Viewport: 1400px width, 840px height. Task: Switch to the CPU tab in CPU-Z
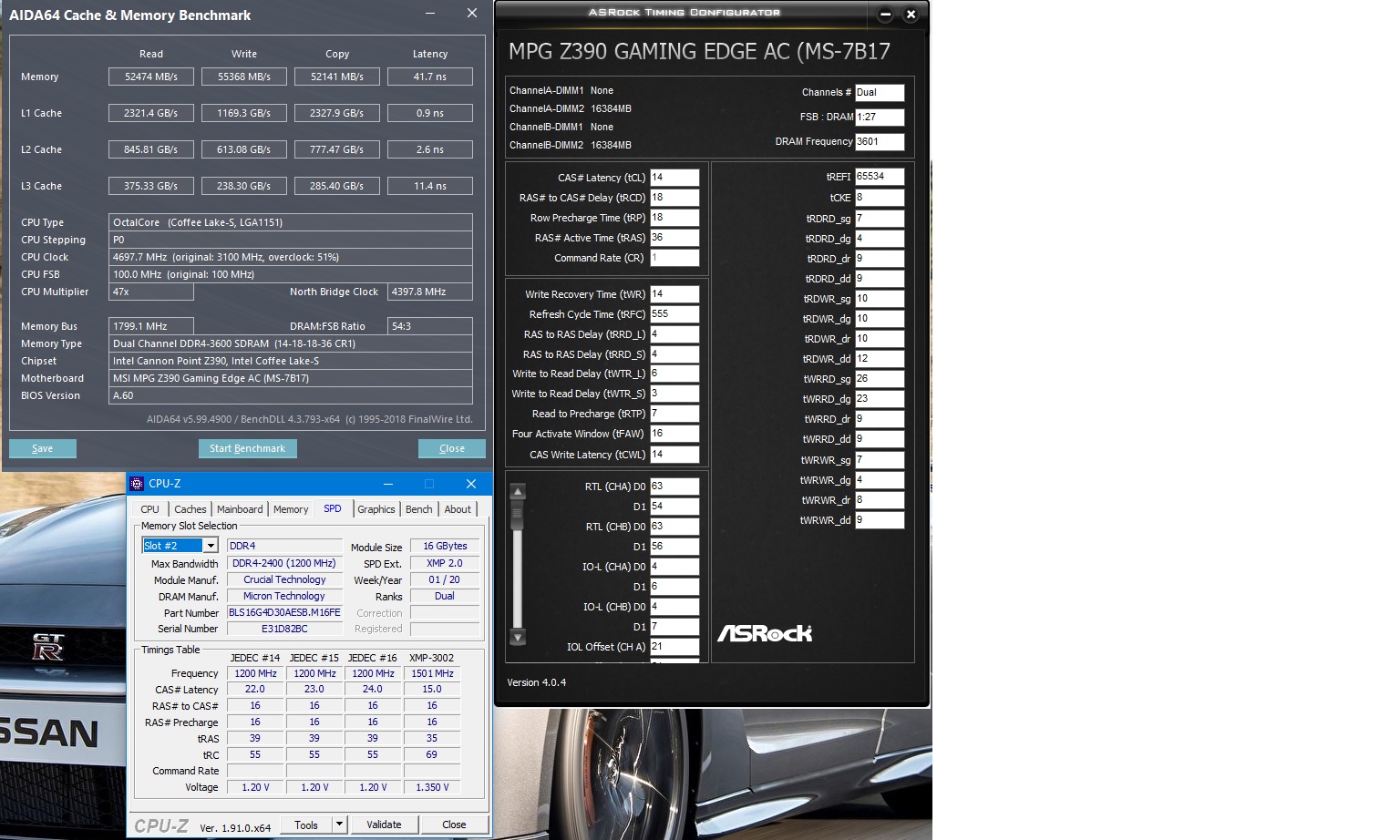coord(150,509)
